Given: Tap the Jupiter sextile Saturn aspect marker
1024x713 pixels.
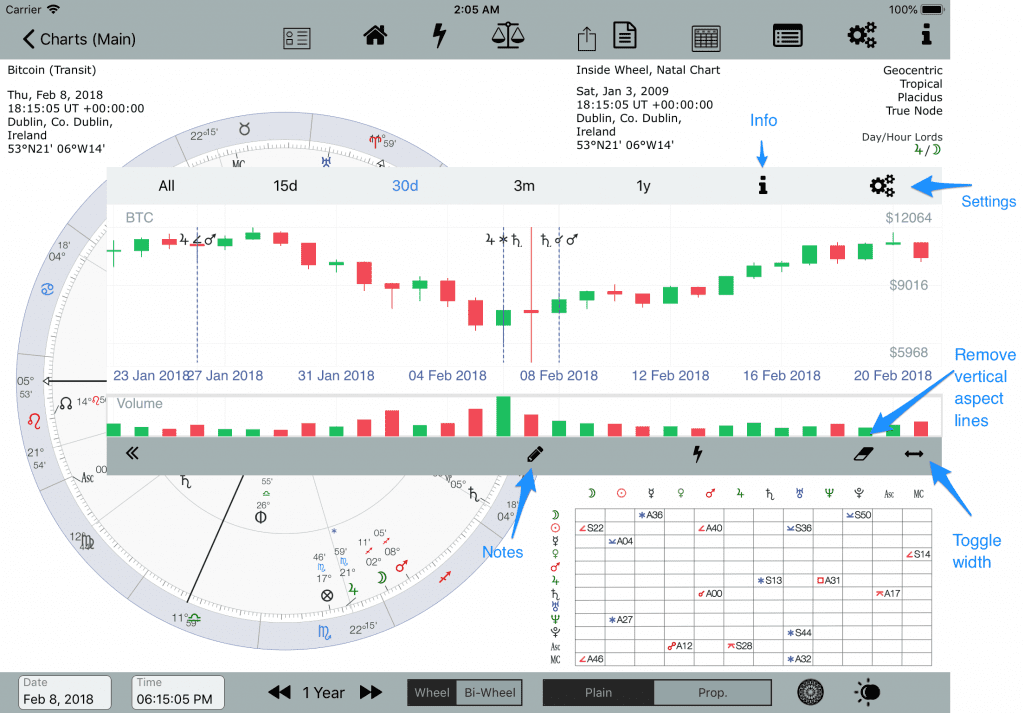Looking at the screenshot, I should point(504,240).
